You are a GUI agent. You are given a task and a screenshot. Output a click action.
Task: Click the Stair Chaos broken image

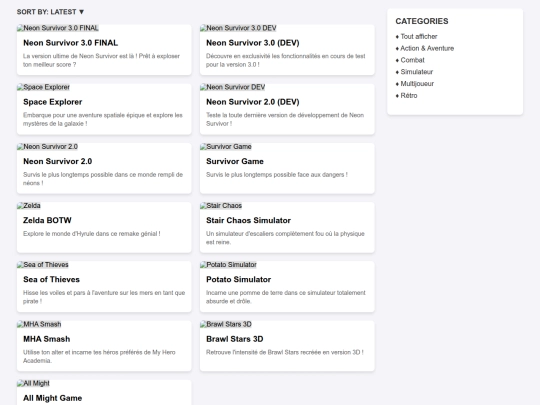pos(221,206)
